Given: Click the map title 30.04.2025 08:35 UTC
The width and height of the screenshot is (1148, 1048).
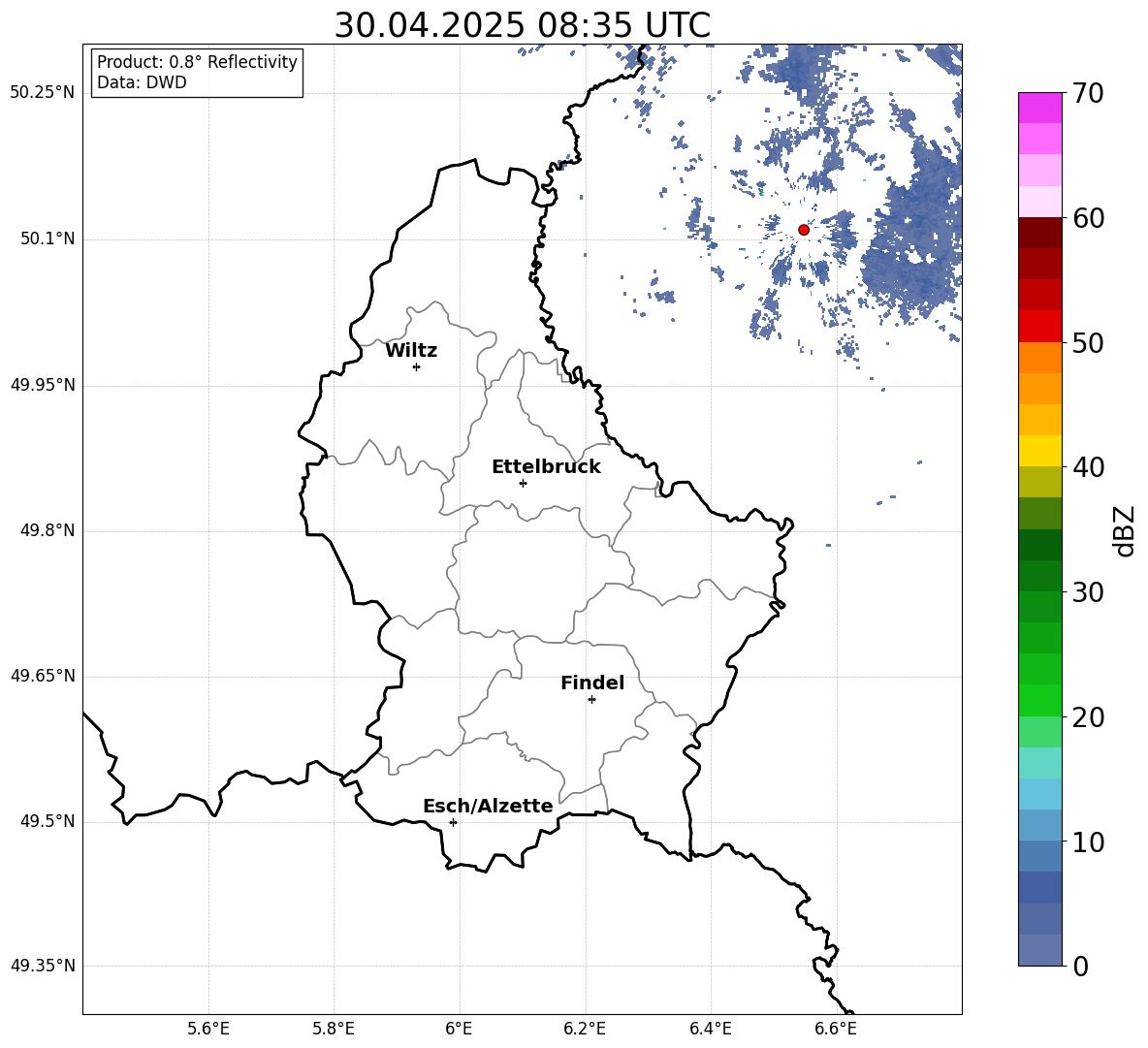Looking at the screenshot, I should (522, 25).
